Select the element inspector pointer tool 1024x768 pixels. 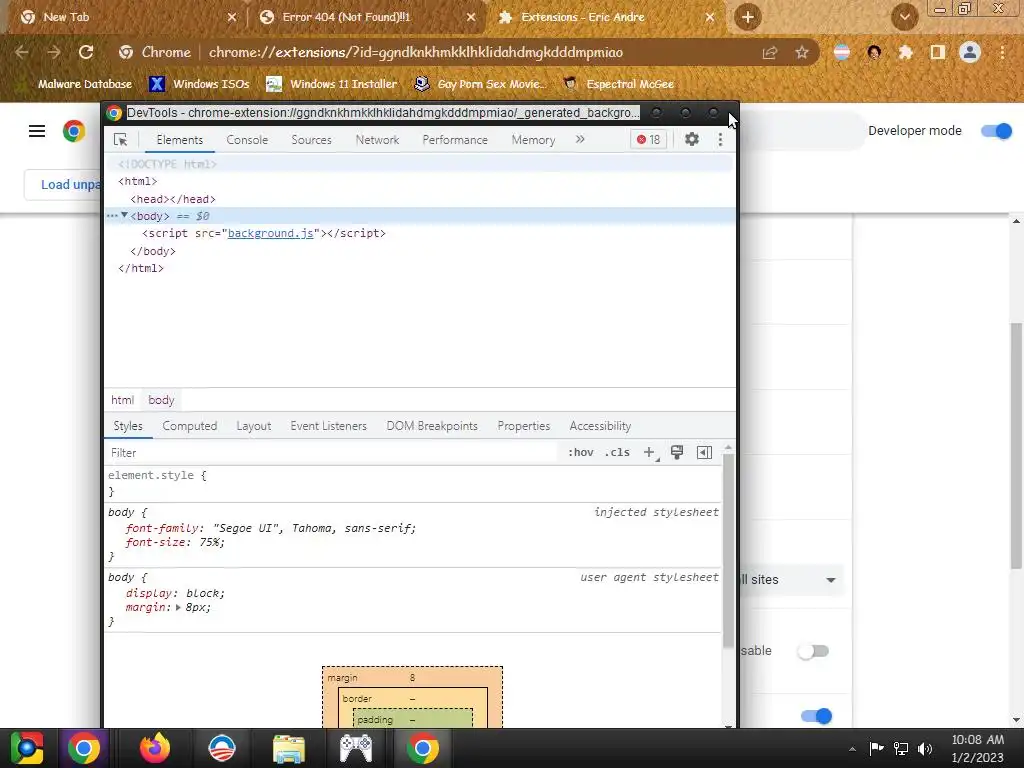120,140
